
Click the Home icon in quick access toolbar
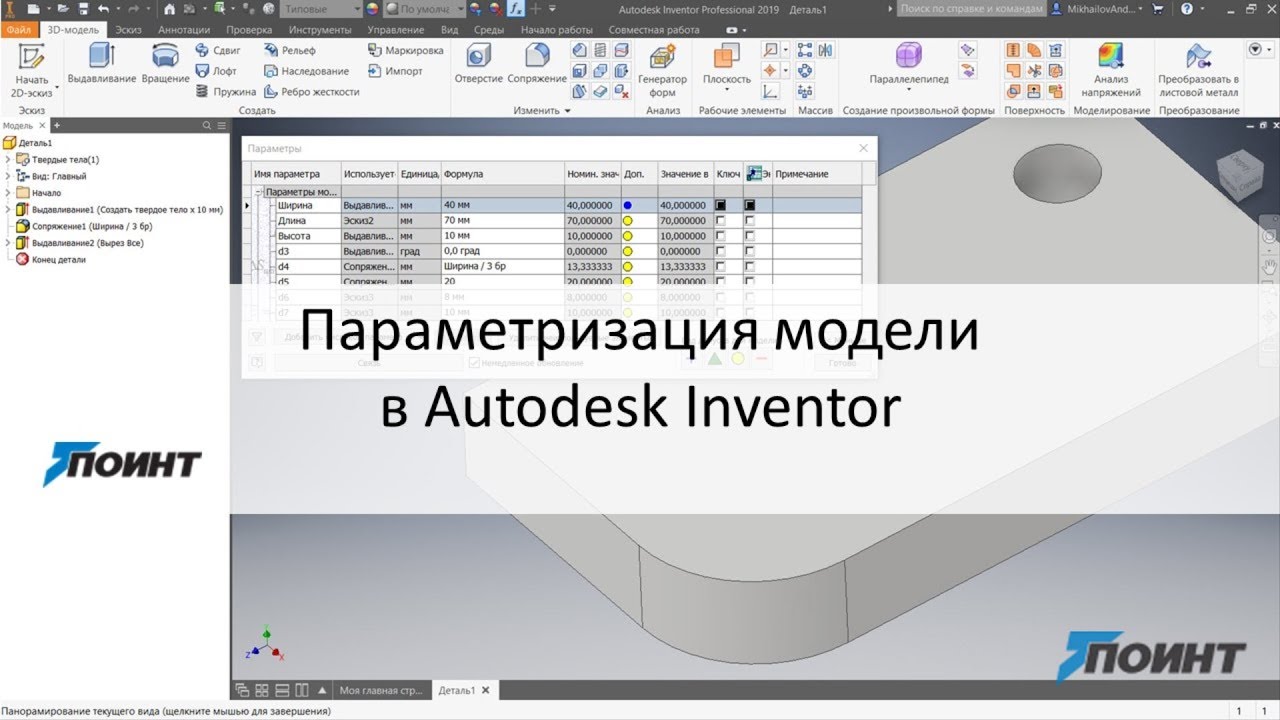click(x=169, y=8)
